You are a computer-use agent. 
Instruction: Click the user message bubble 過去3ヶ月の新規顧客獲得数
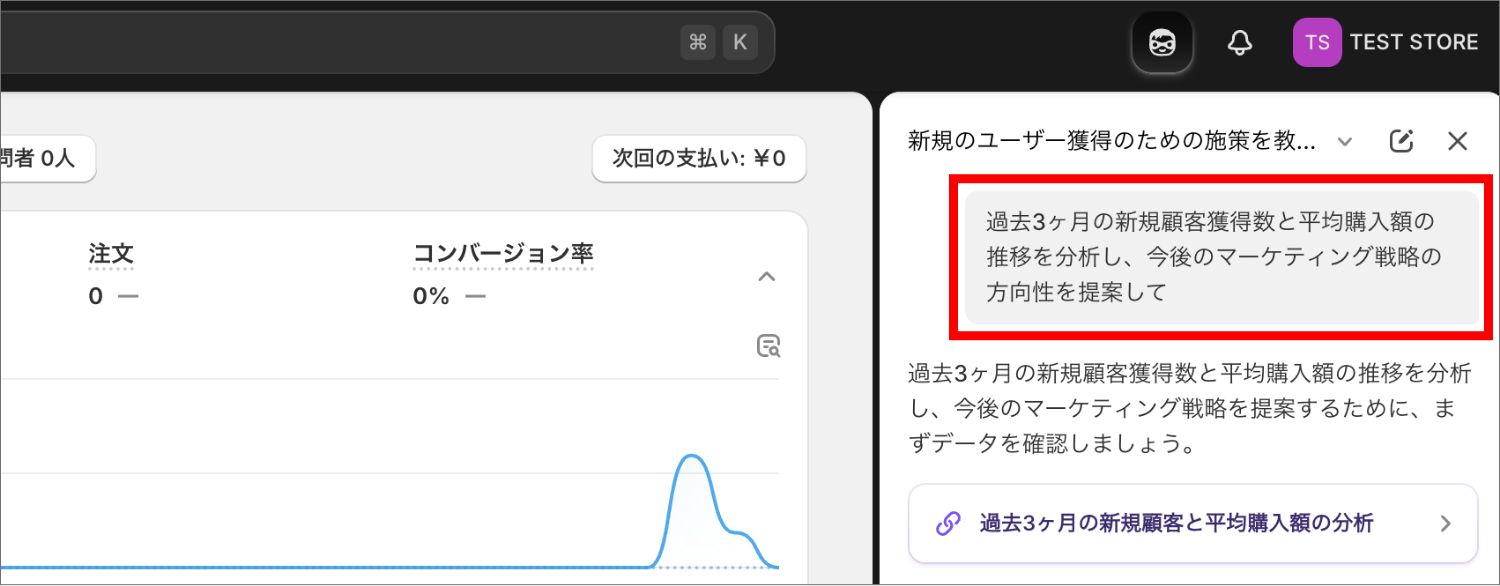tap(1222, 258)
